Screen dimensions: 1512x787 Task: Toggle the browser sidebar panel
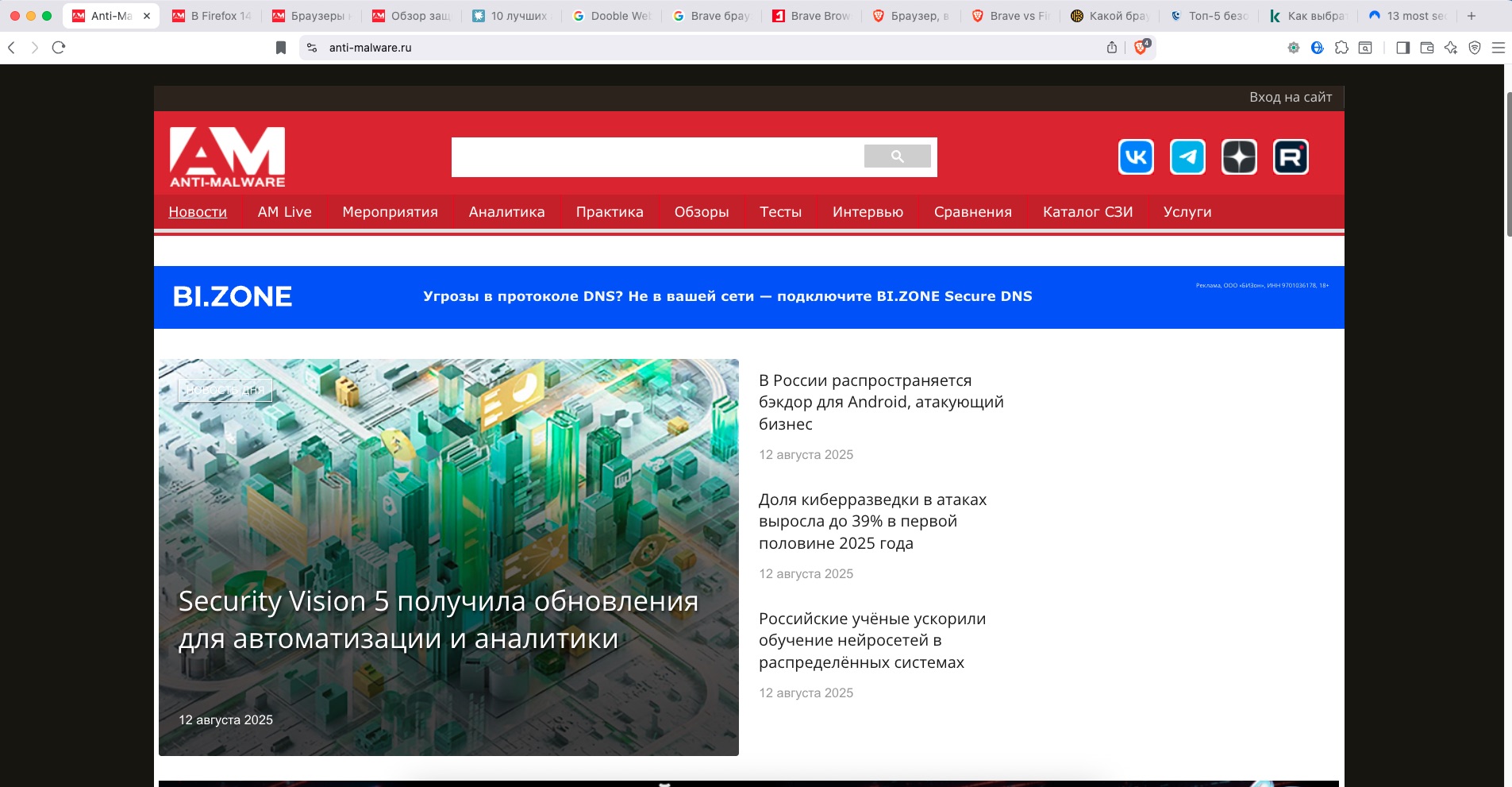pyautogui.click(x=1403, y=48)
